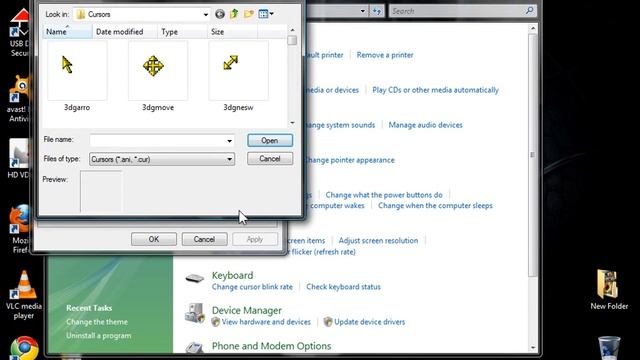Click the search magnifier icon in Control Panel

tap(529, 11)
